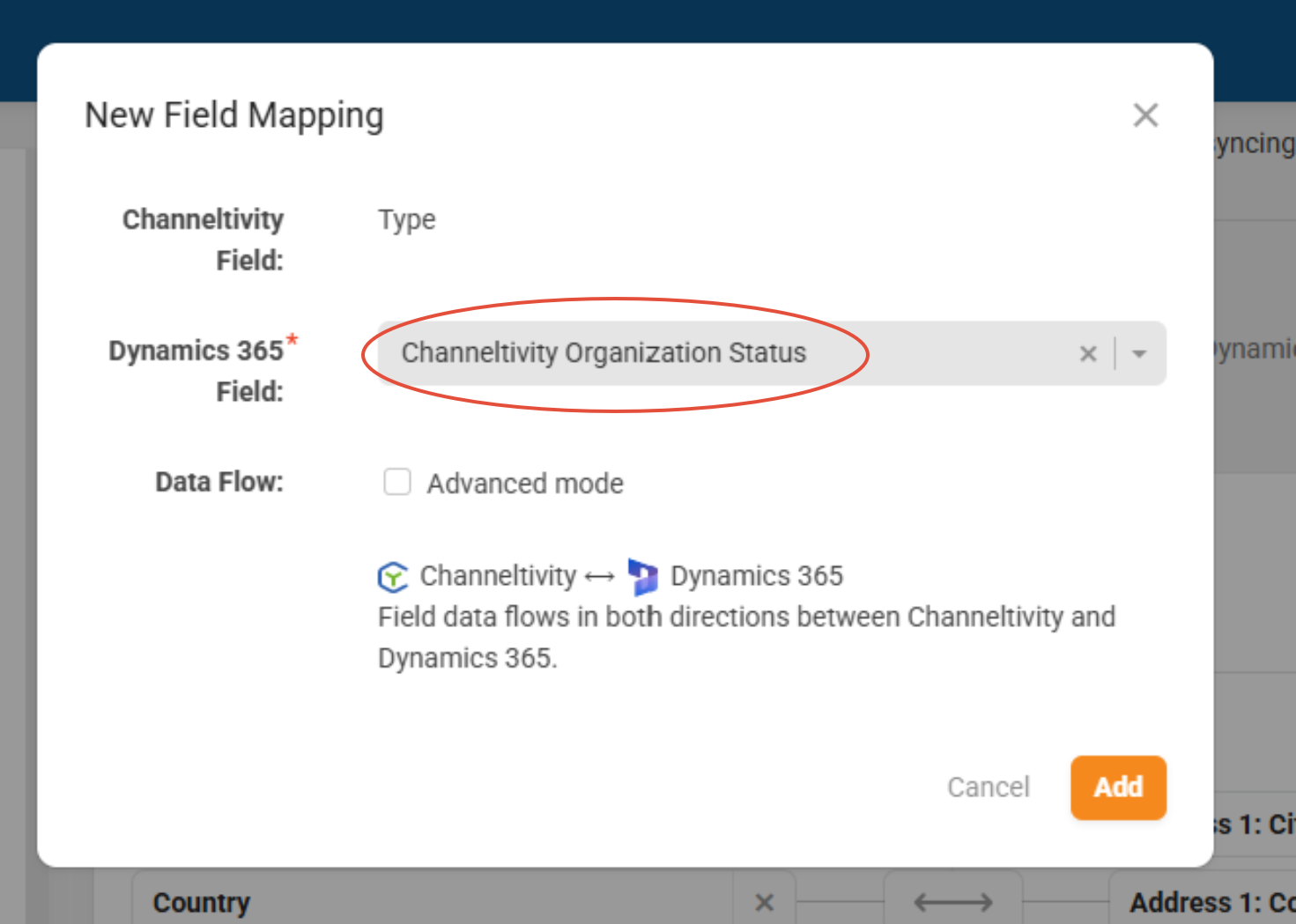Open the Dynamics 365 Field dropdown arrow
Viewport: 1296px width, 924px height.
coord(1139,354)
